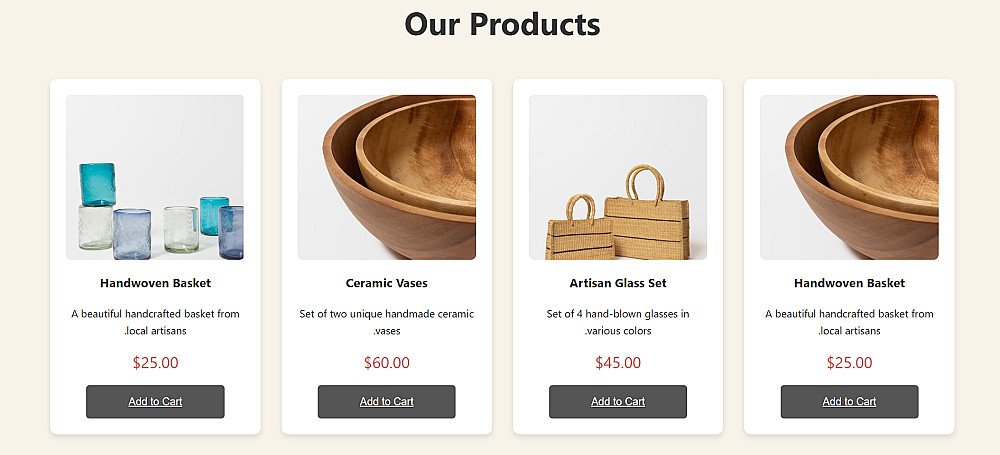1000x455 pixels.
Task: Open the colored glassware product photo
Action: click(155, 177)
